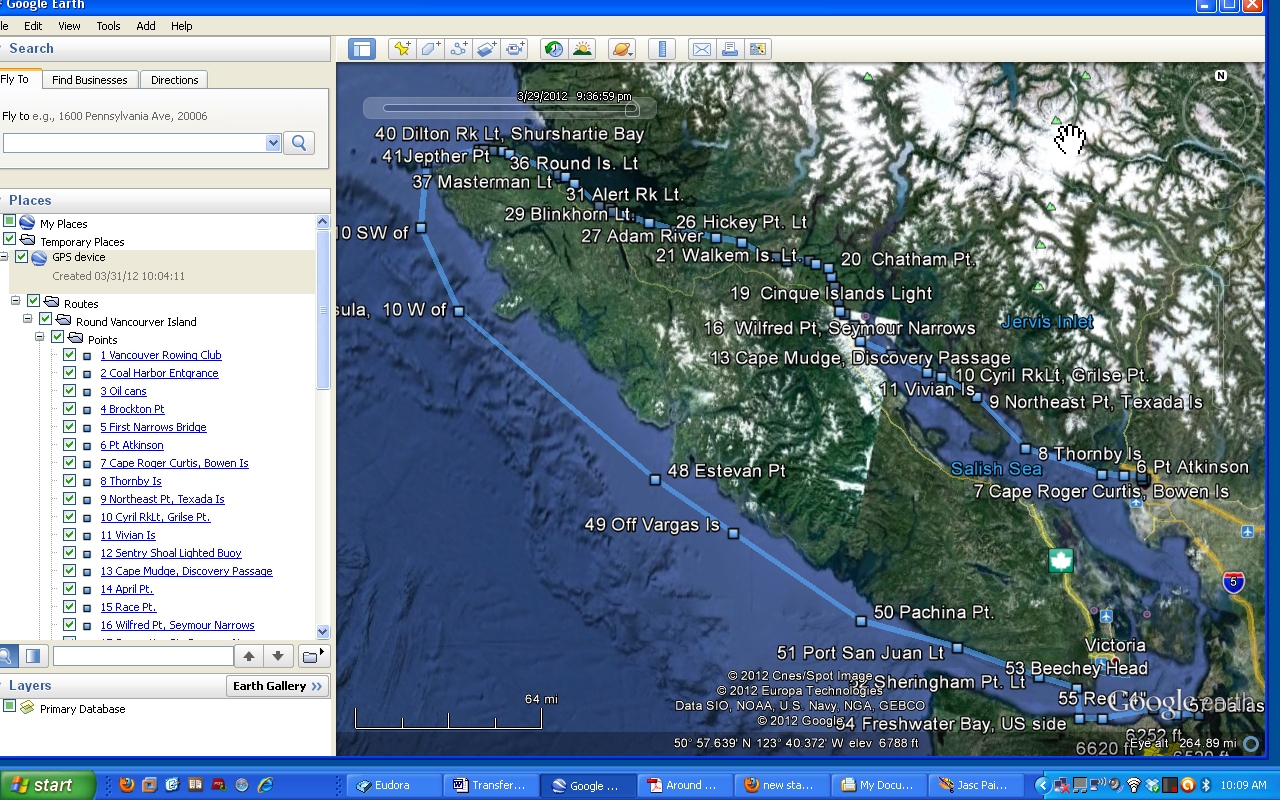Add a polygon from toolbar
1280x800 pixels.
pos(430,49)
